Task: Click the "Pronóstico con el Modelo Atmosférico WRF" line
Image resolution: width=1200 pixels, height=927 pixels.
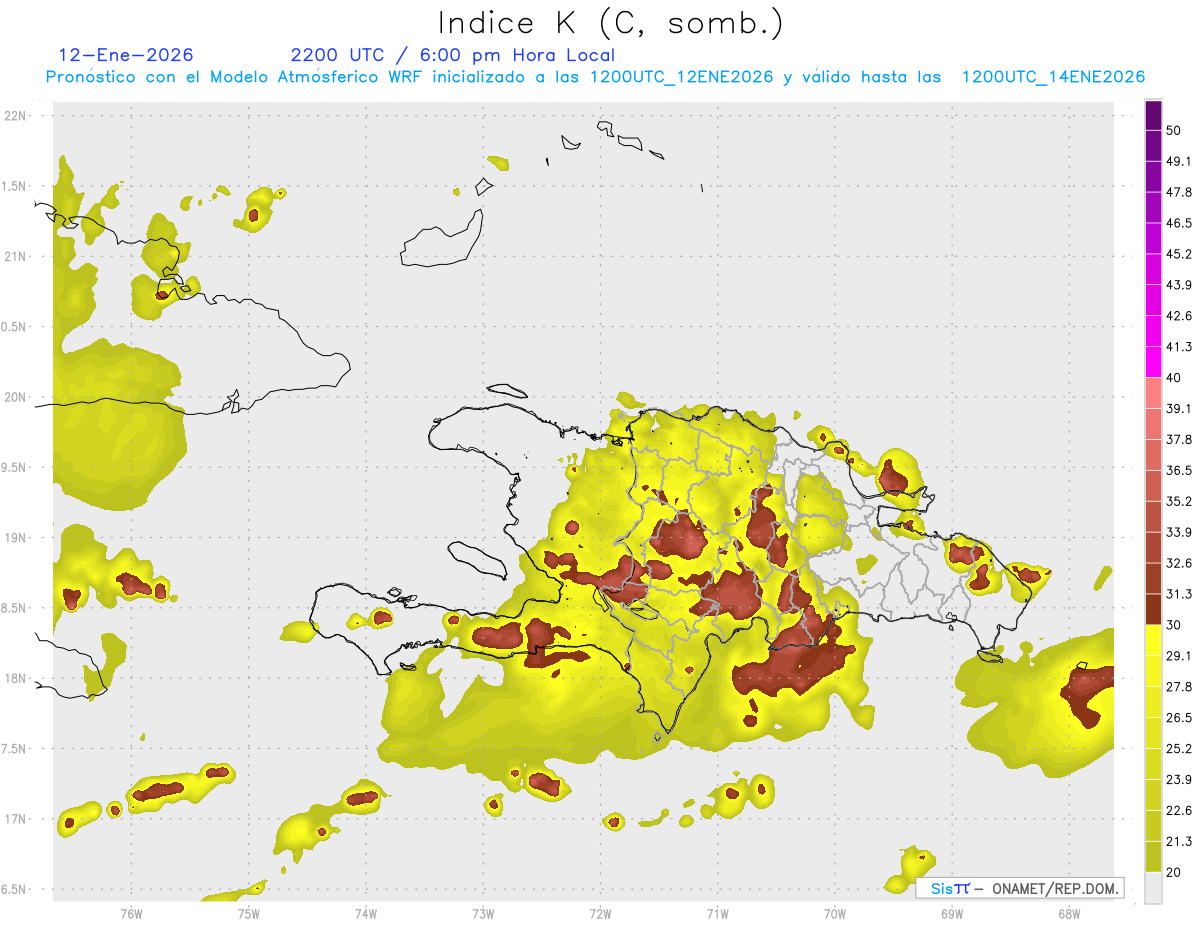Action: (595, 77)
